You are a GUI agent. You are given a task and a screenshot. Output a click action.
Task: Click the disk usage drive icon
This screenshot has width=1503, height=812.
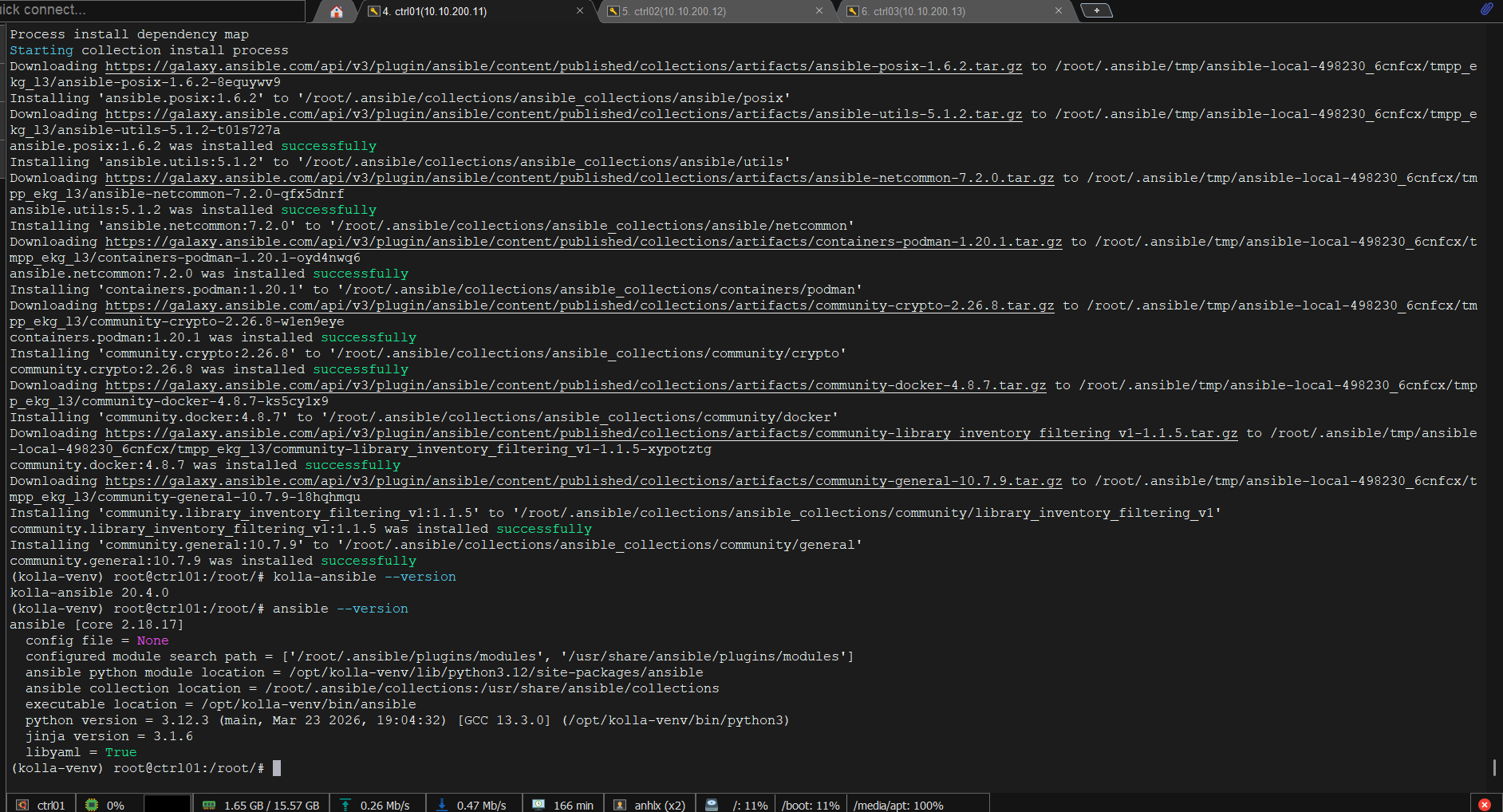click(712, 805)
